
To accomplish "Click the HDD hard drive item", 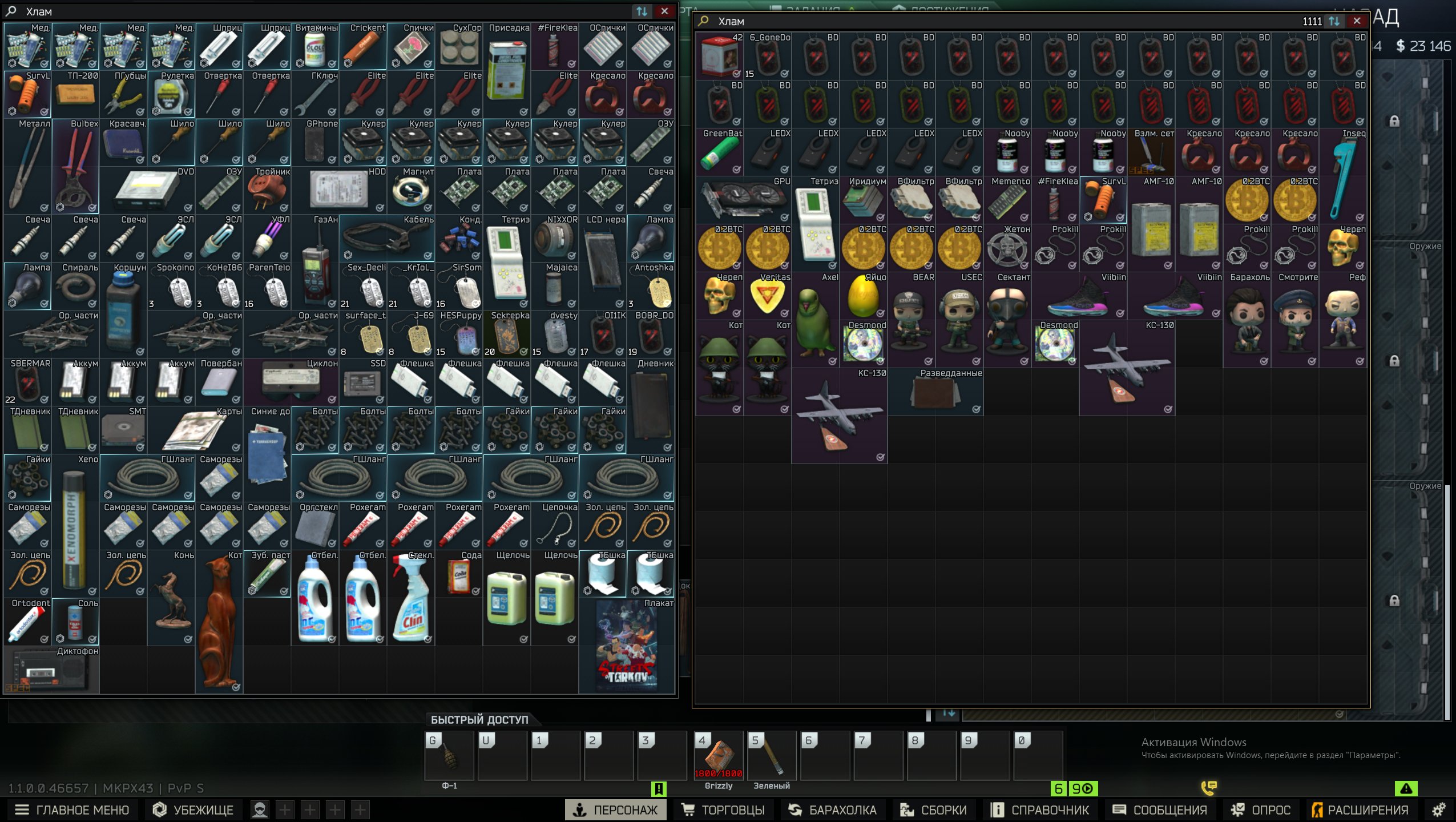I will click(x=340, y=190).
